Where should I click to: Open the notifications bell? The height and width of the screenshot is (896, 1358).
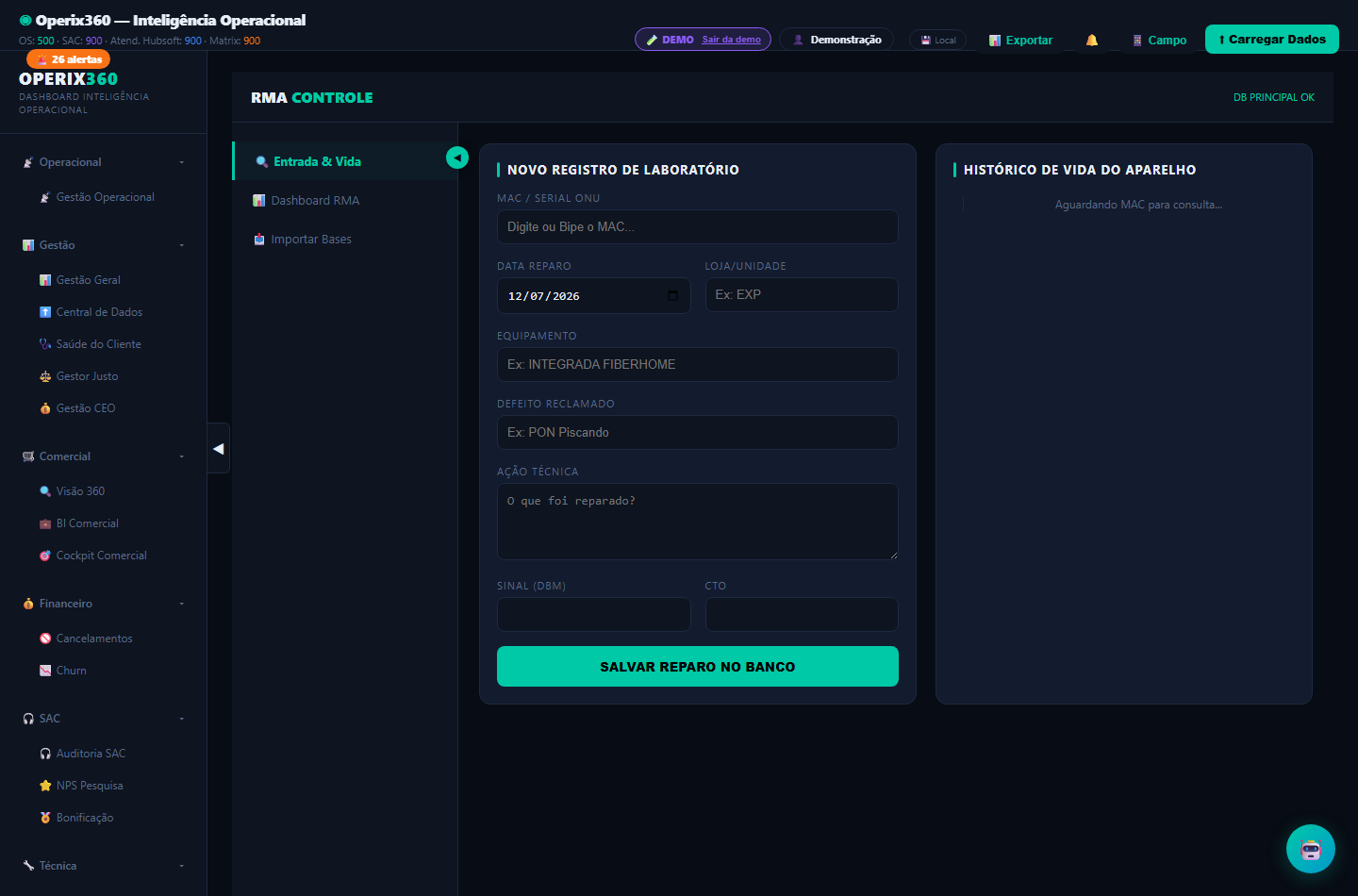click(1092, 41)
